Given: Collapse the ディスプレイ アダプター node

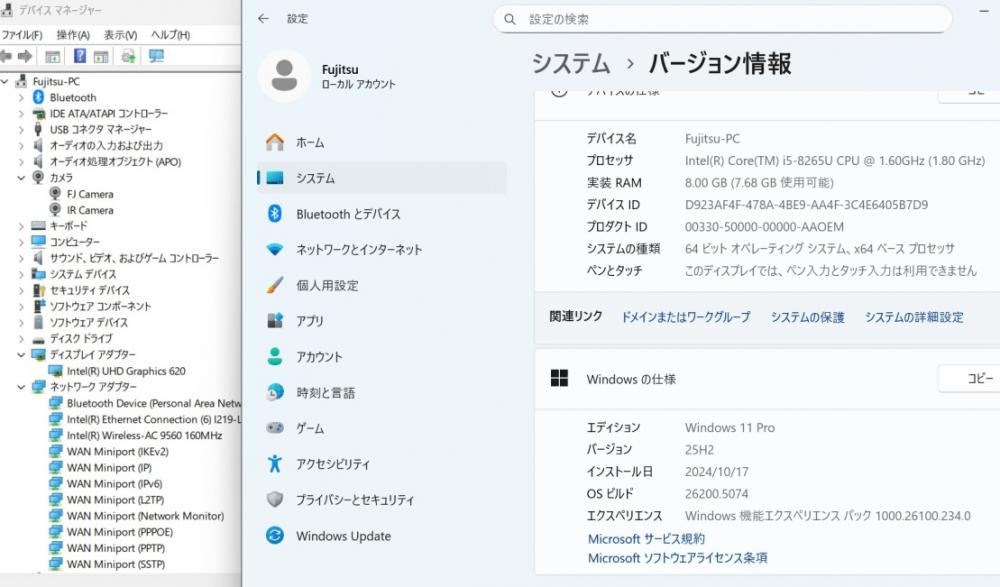Looking at the screenshot, I should pyautogui.click(x=21, y=355).
